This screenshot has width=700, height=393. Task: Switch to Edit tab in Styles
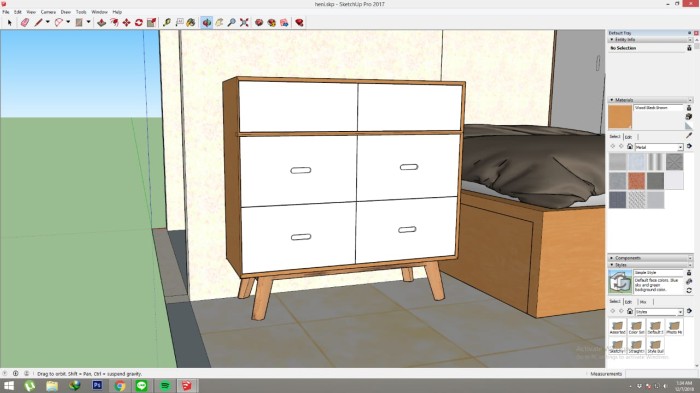628,302
